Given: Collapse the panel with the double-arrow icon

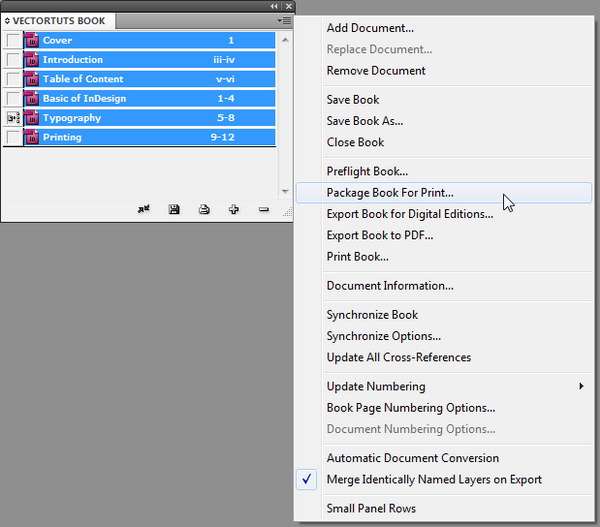Looking at the screenshot, I should pyautogui.click(x=274, y=6).
